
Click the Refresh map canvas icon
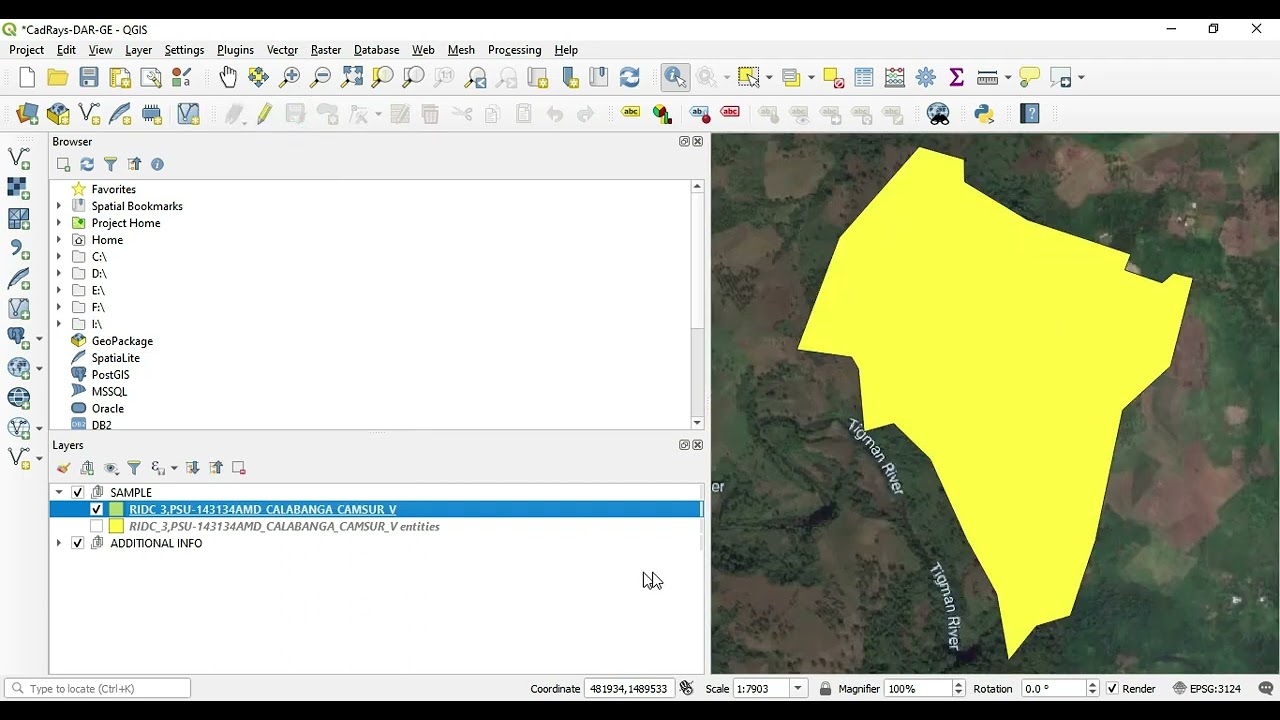click(x=629, y=77)
